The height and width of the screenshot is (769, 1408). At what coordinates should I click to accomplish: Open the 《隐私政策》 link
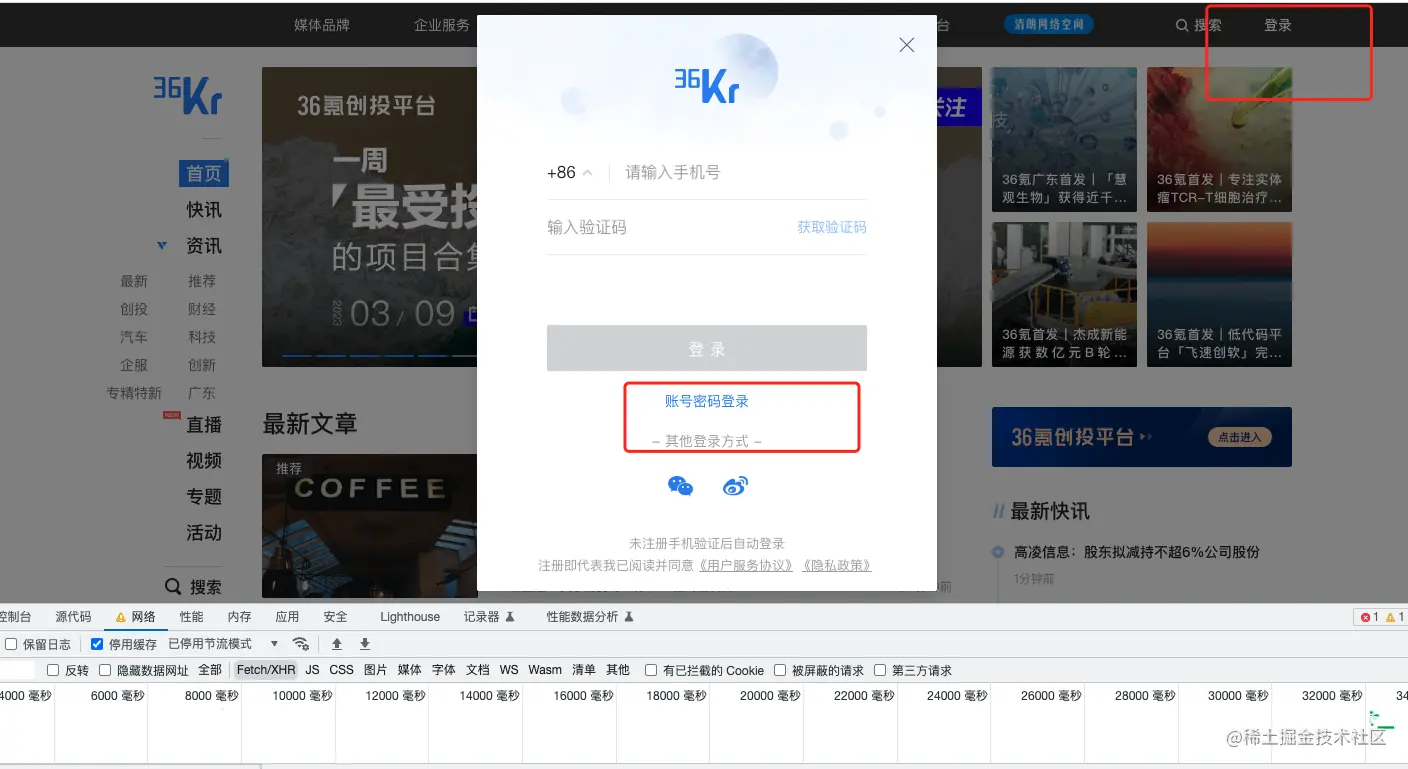[x=836, y=565]
